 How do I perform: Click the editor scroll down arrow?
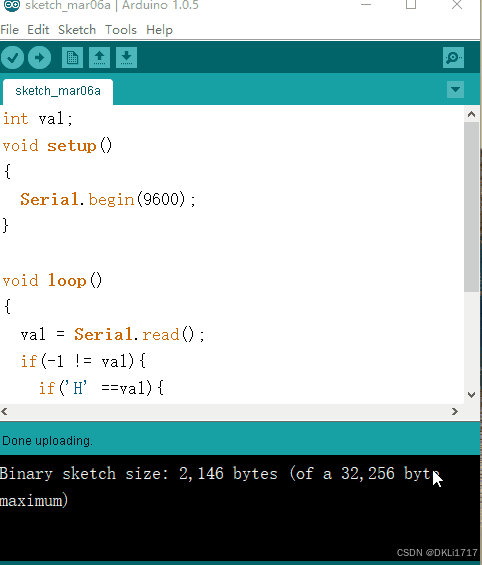click(x=471, y=395)
